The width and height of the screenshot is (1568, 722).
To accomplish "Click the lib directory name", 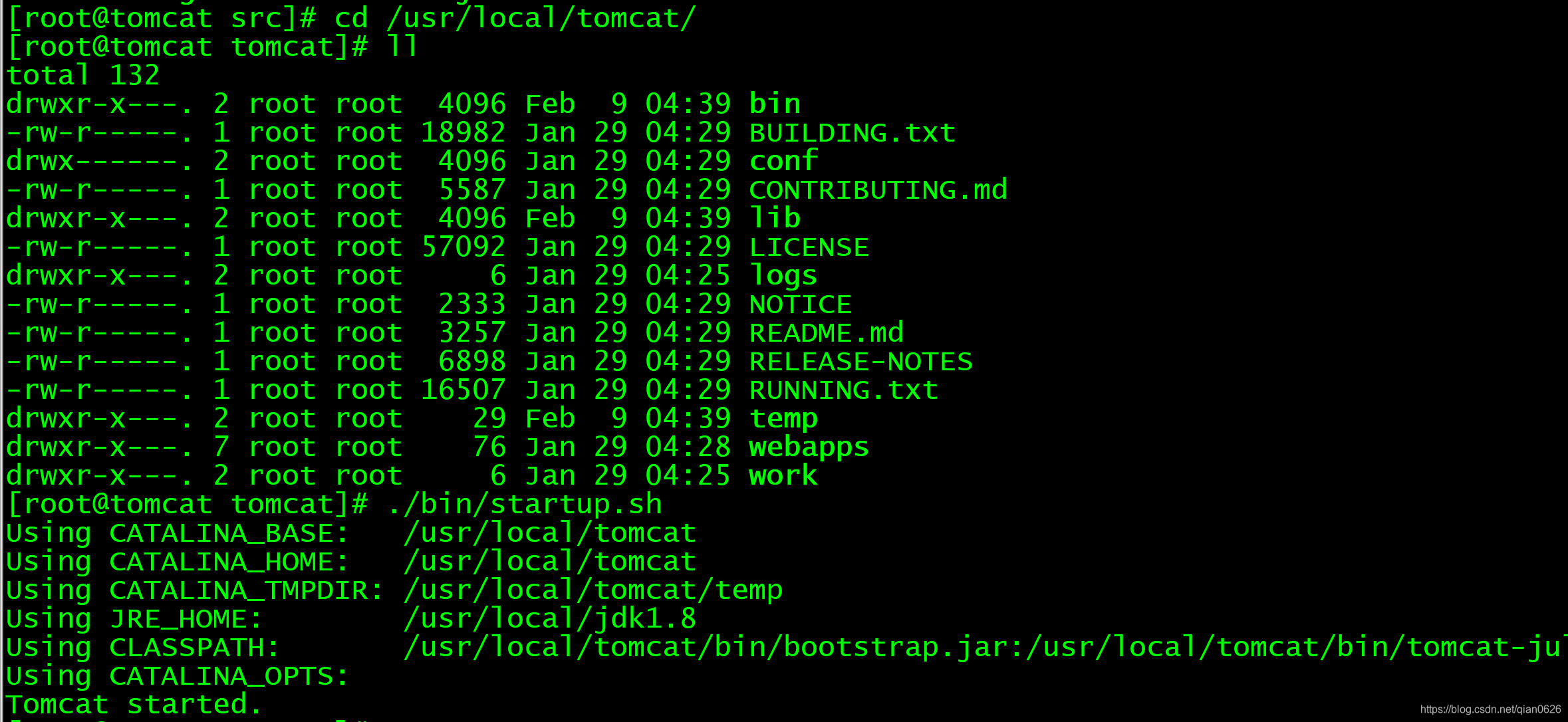I will click(775, 218).
